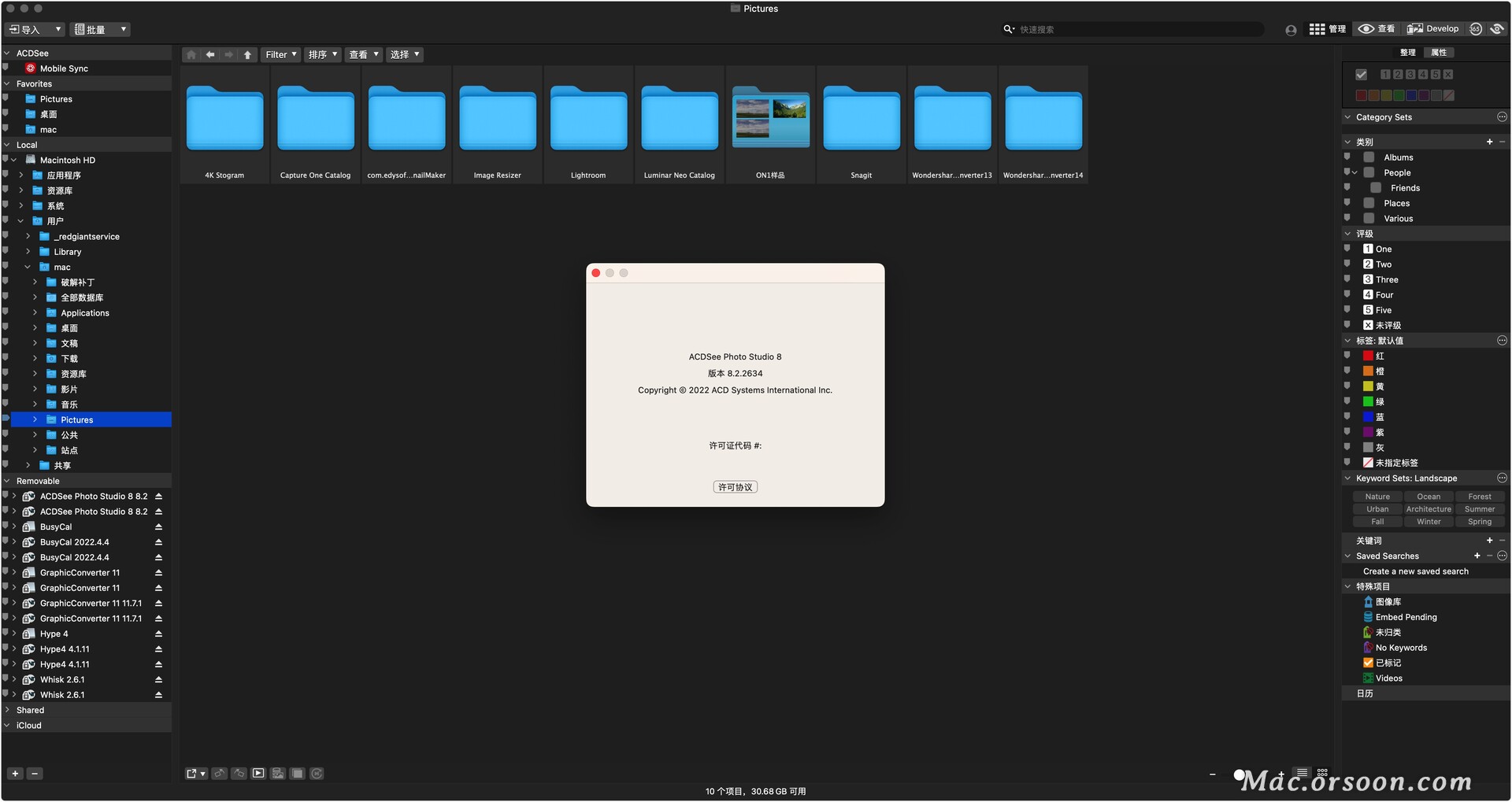Add a new keyword with the plus icon
Viewport: 1512px width, 802px height.
pyautogui.click(x=1489, y=541)
